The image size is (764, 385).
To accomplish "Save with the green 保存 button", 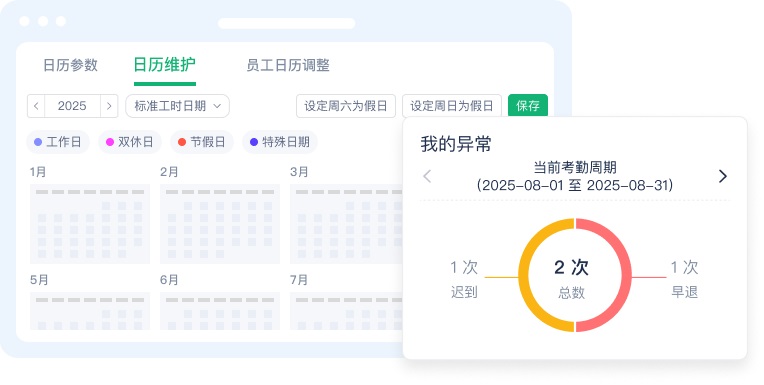I will [528, 106].
